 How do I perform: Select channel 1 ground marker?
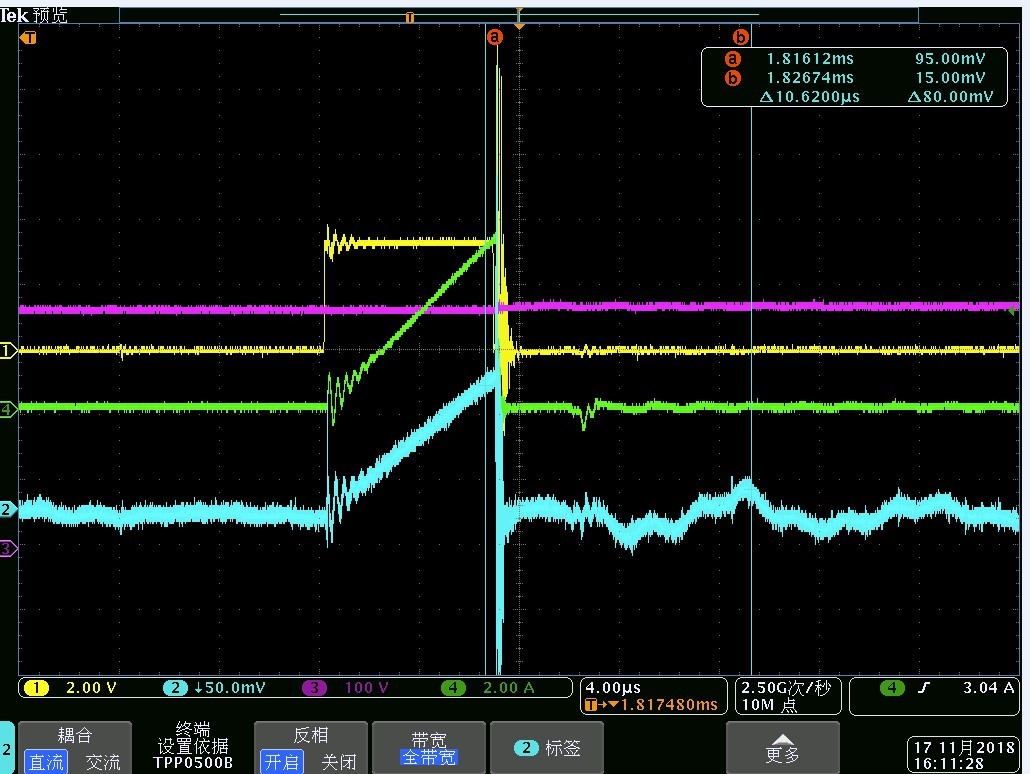point(8,351)
